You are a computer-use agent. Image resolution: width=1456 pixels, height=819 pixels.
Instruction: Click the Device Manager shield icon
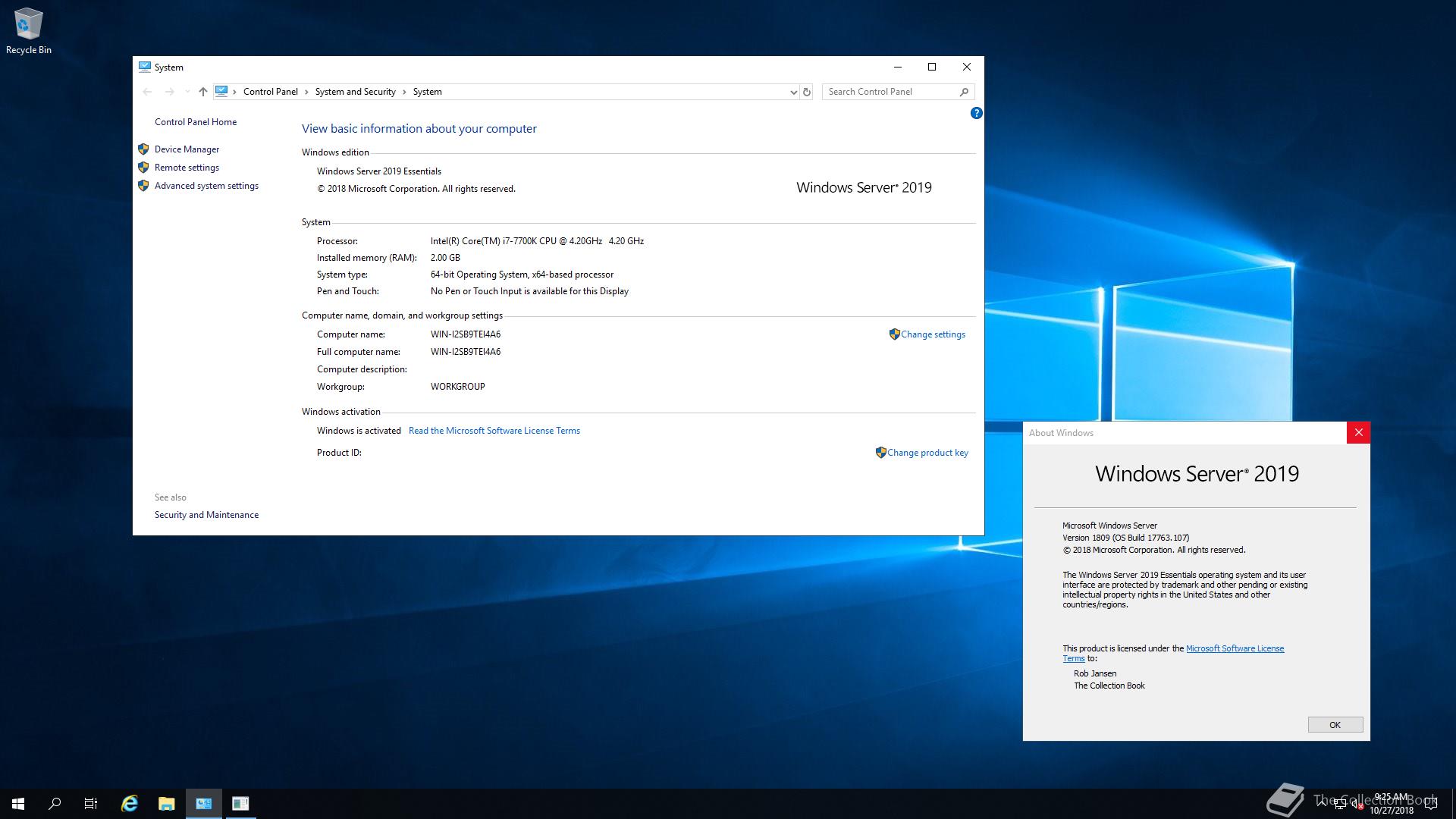point(143,149)
